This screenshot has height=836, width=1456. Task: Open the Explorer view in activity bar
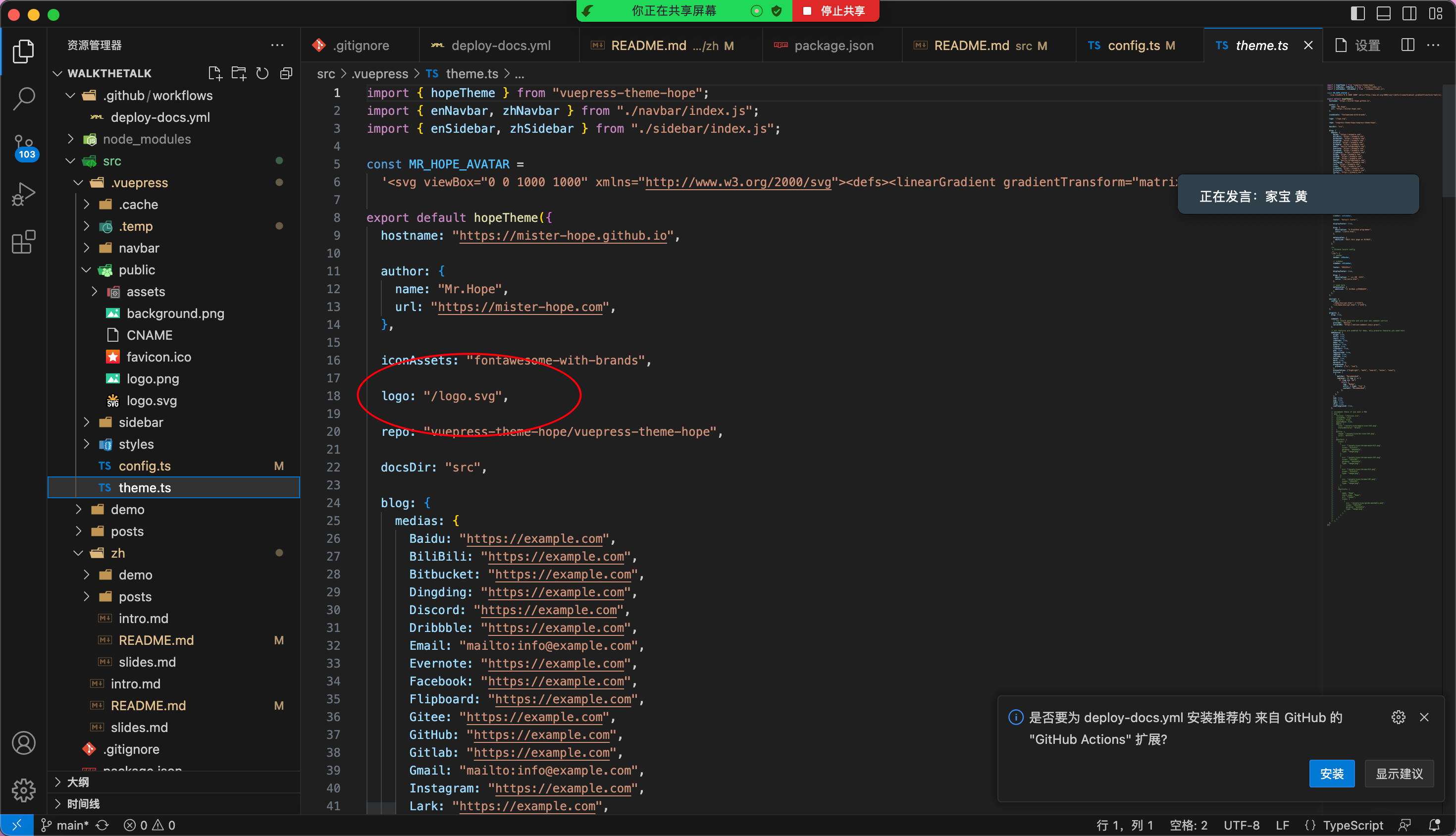[x=24, y=52]
